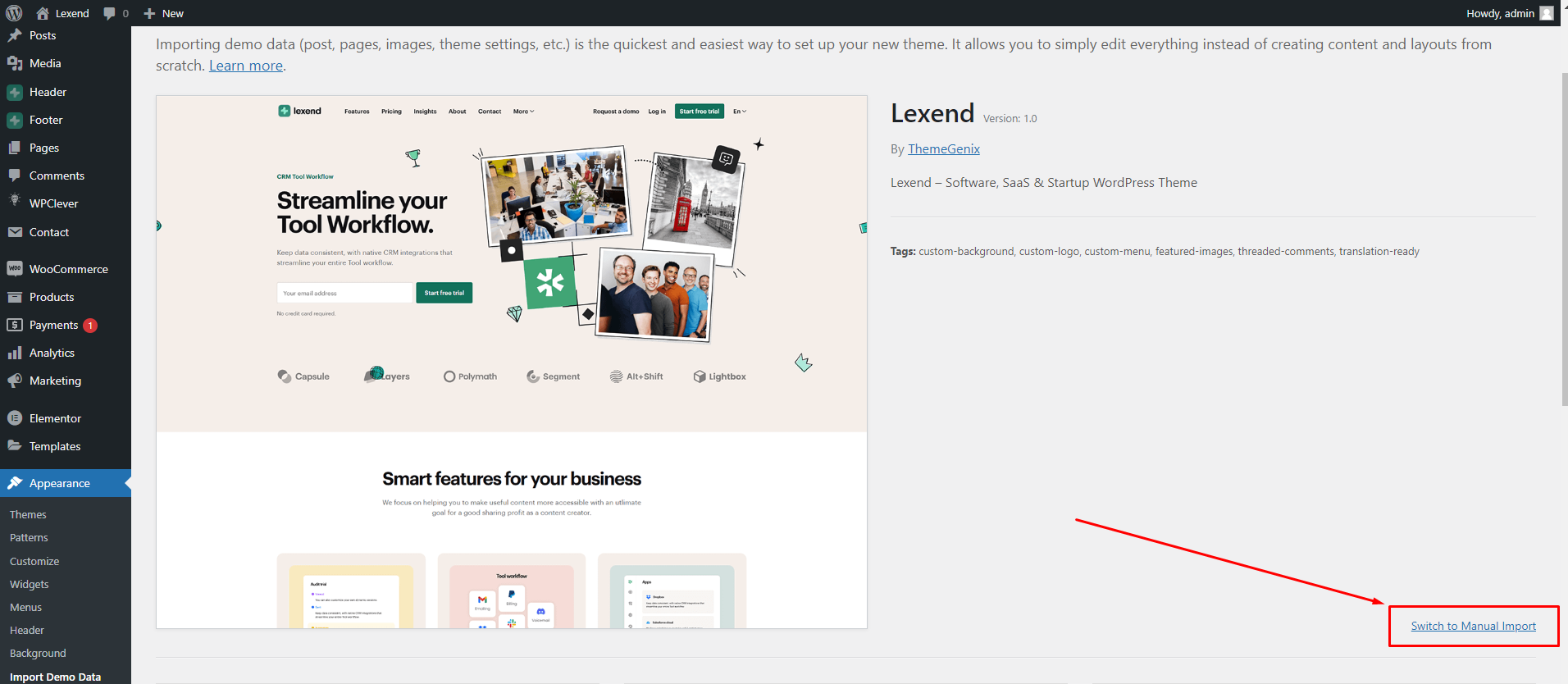The width and height of the screenshot is (1568, 684).
Task: Click the Pages icon in sidebar
Action: coord(15,148)
